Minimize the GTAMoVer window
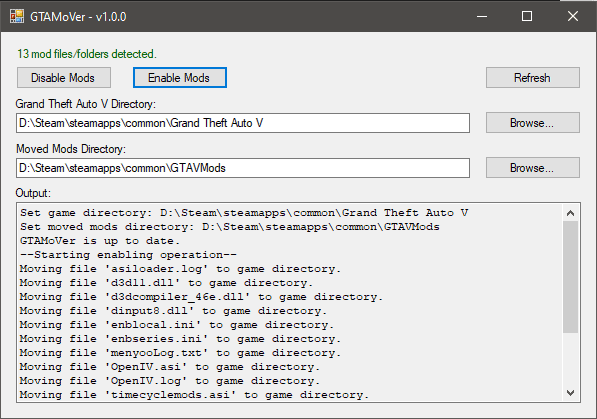597x419 pixels. [x=482, y=16]
